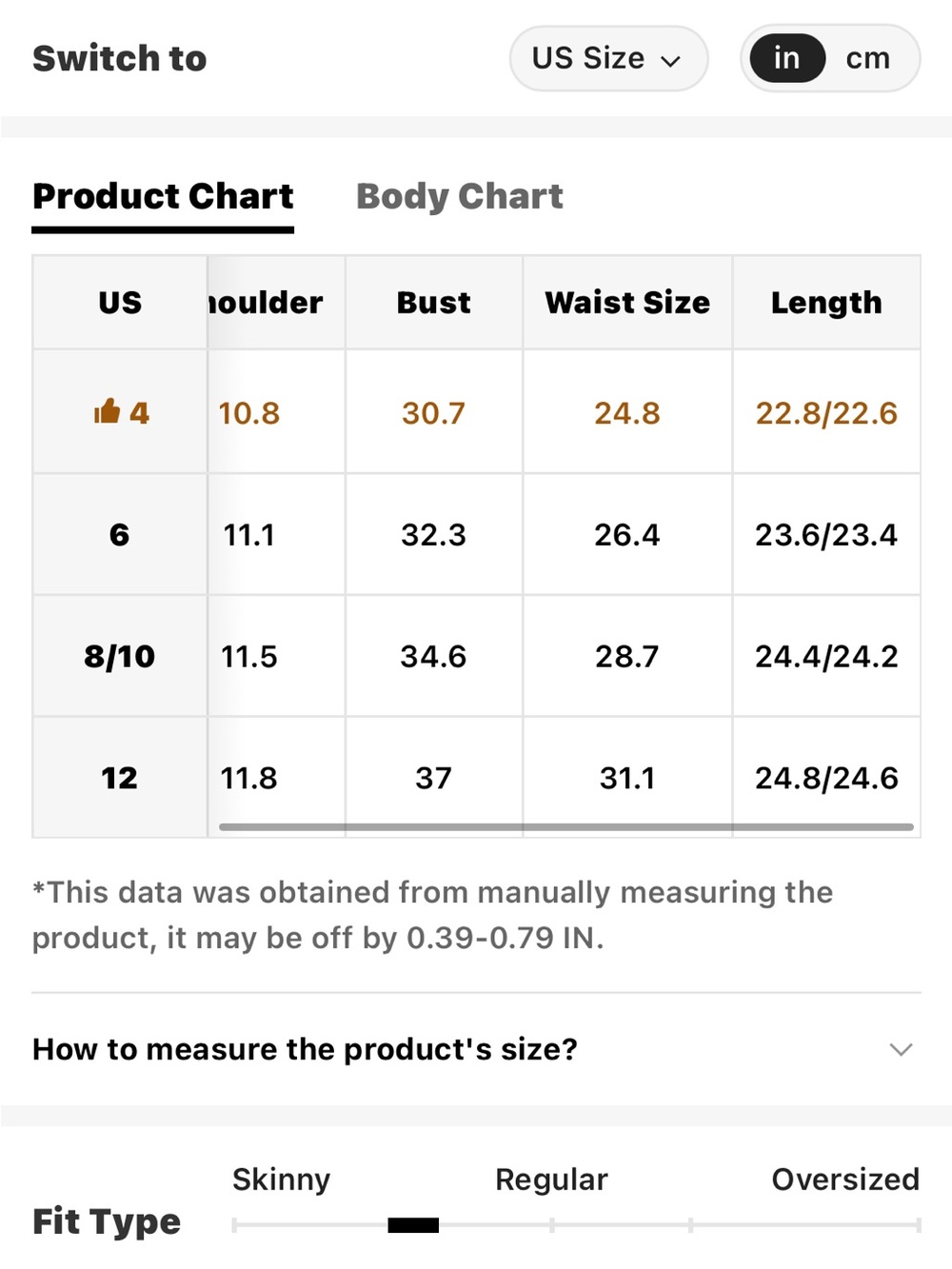Click the Regular fit label
Viewport: 952px width, 1269px height.
click(551, 1180)
